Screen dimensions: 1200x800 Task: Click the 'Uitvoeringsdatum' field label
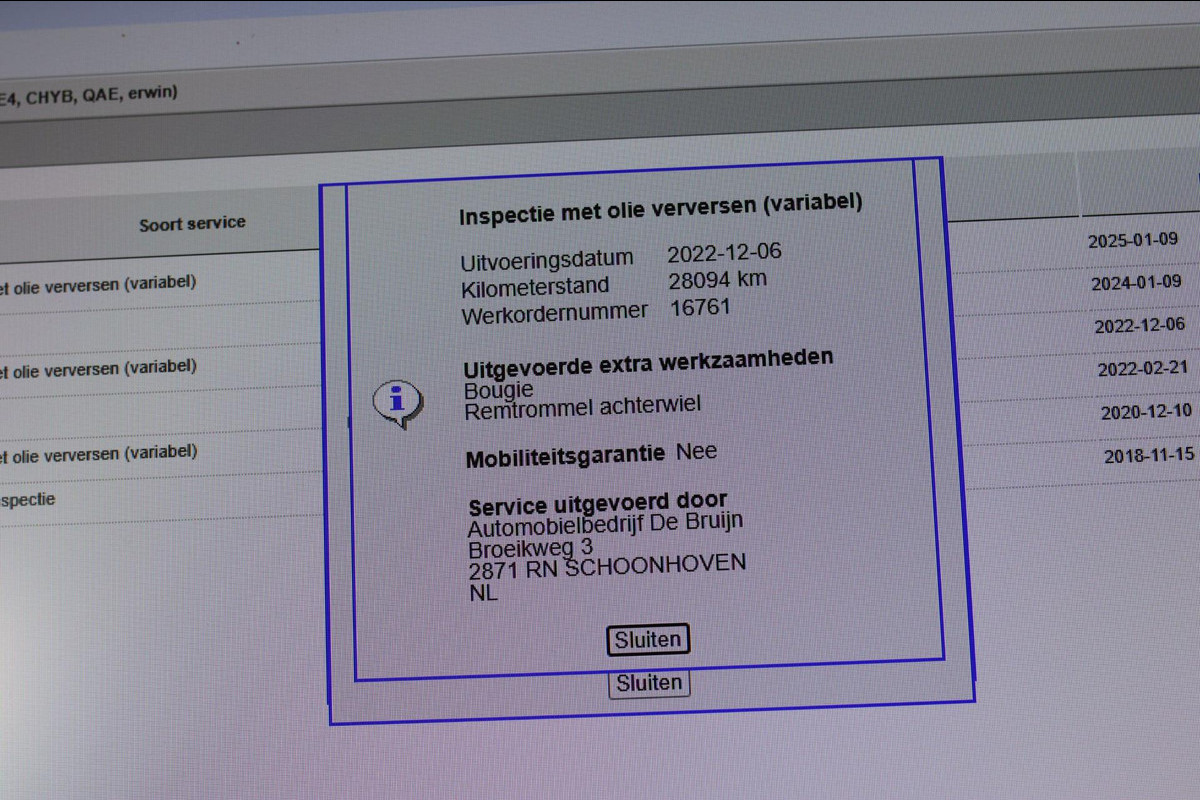click(x=547, y=260)
